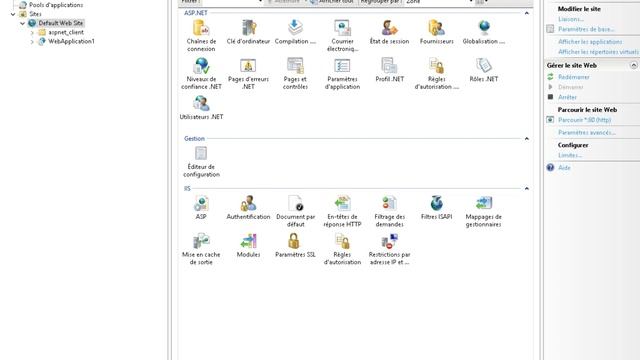Click Afficher les applications link
Viewport: 640px width, 360px height.
(590, 42)
